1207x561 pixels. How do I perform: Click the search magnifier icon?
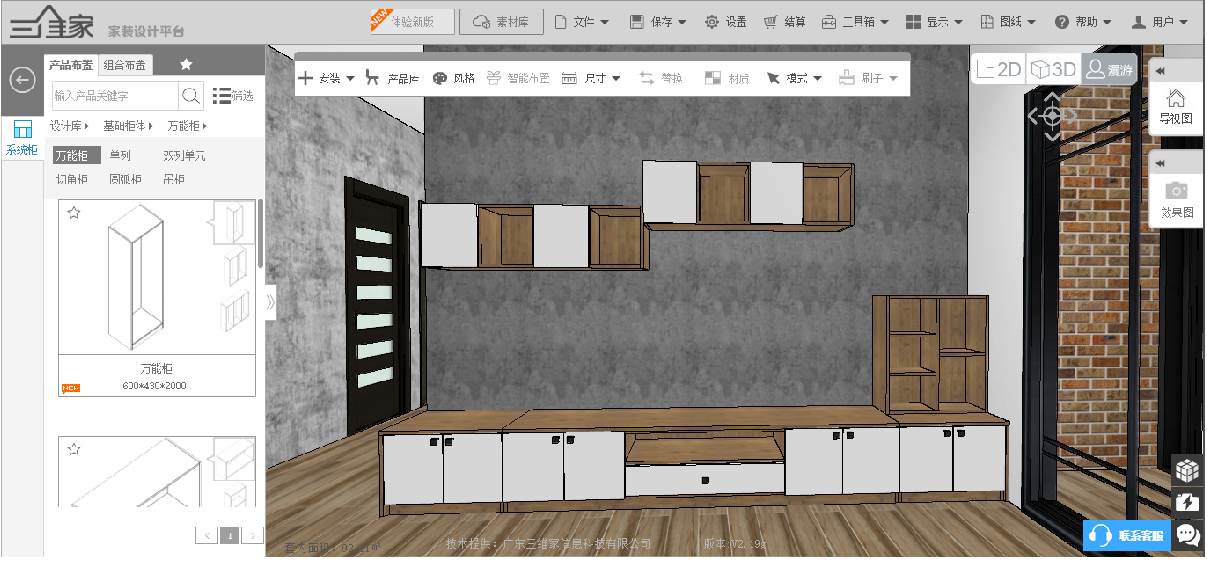[191, 96]
